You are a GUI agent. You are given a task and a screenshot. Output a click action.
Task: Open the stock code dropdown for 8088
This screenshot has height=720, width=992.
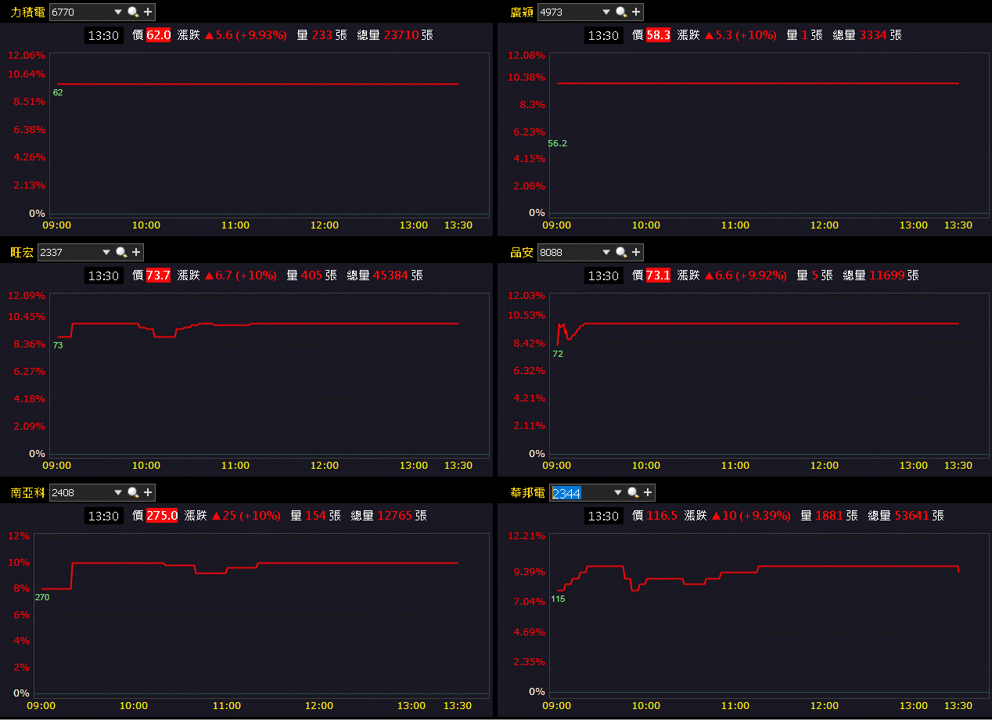606,252
